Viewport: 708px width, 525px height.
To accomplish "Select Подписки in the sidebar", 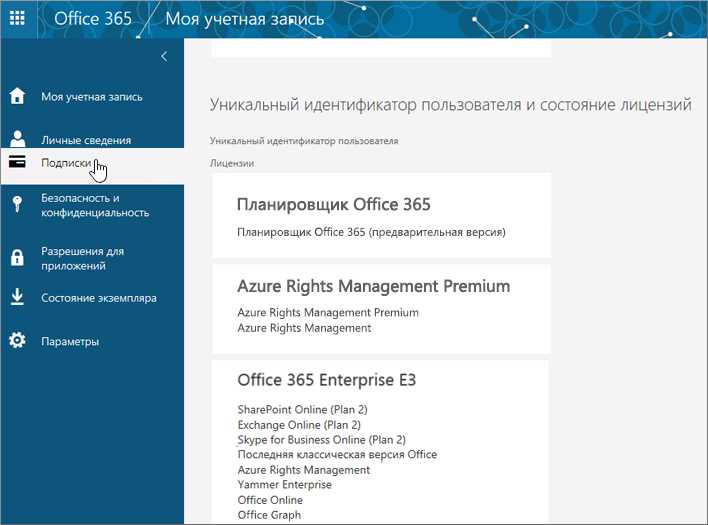I will pyautogui.click(x=66, y=163).
